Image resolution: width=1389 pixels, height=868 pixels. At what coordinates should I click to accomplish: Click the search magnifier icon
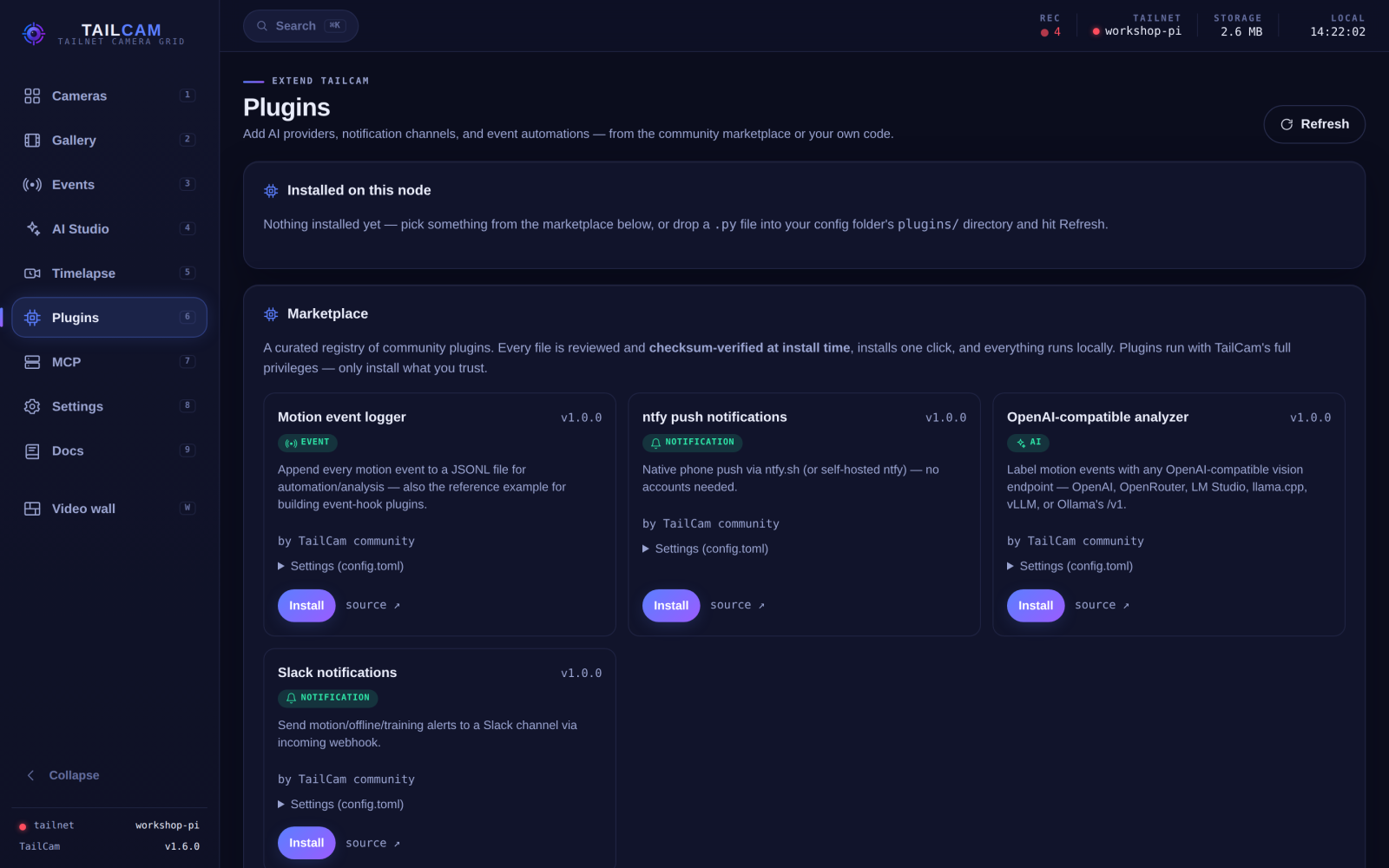coord(262,26)
